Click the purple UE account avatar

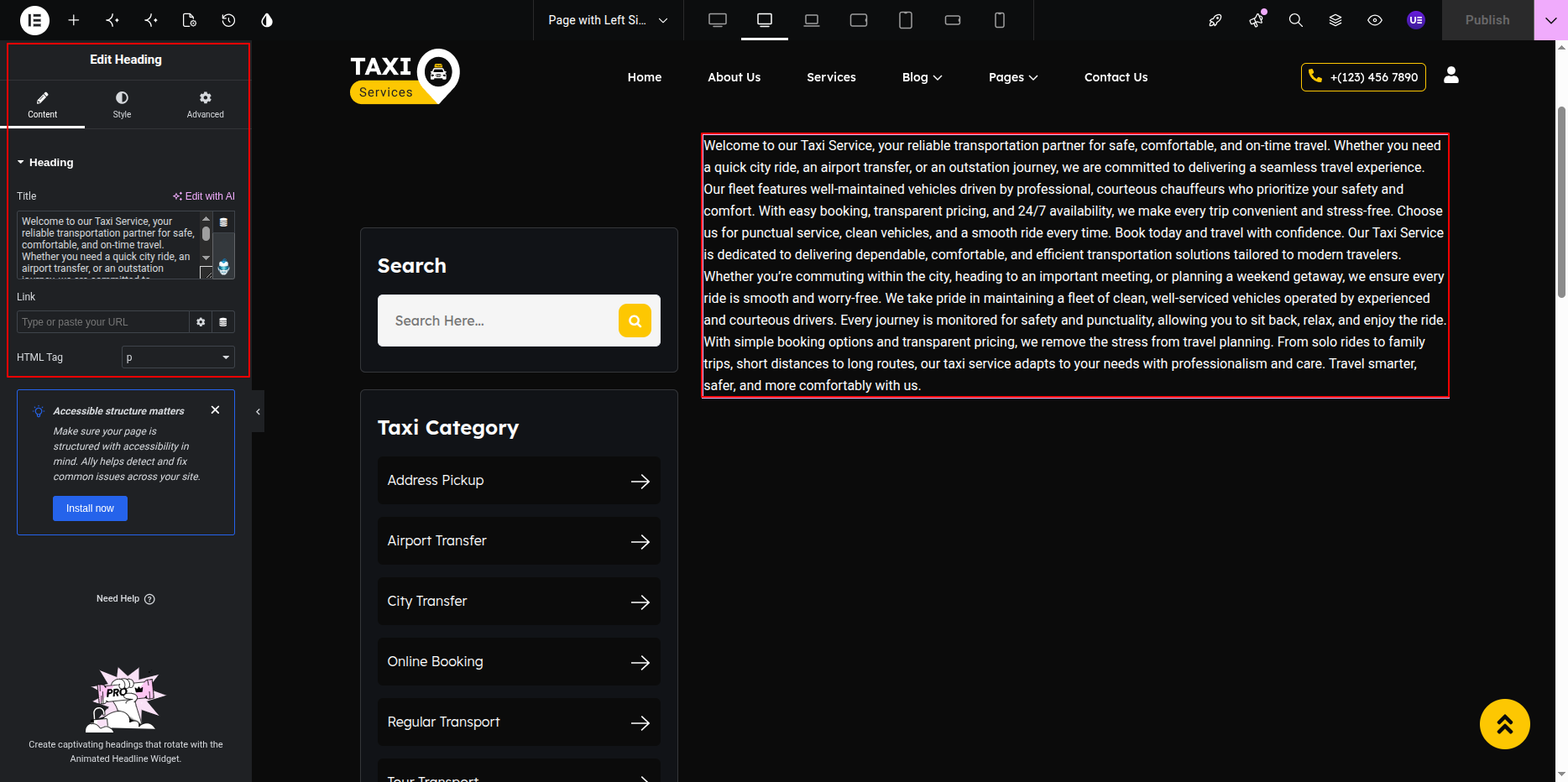click(x=1416, y=20)
